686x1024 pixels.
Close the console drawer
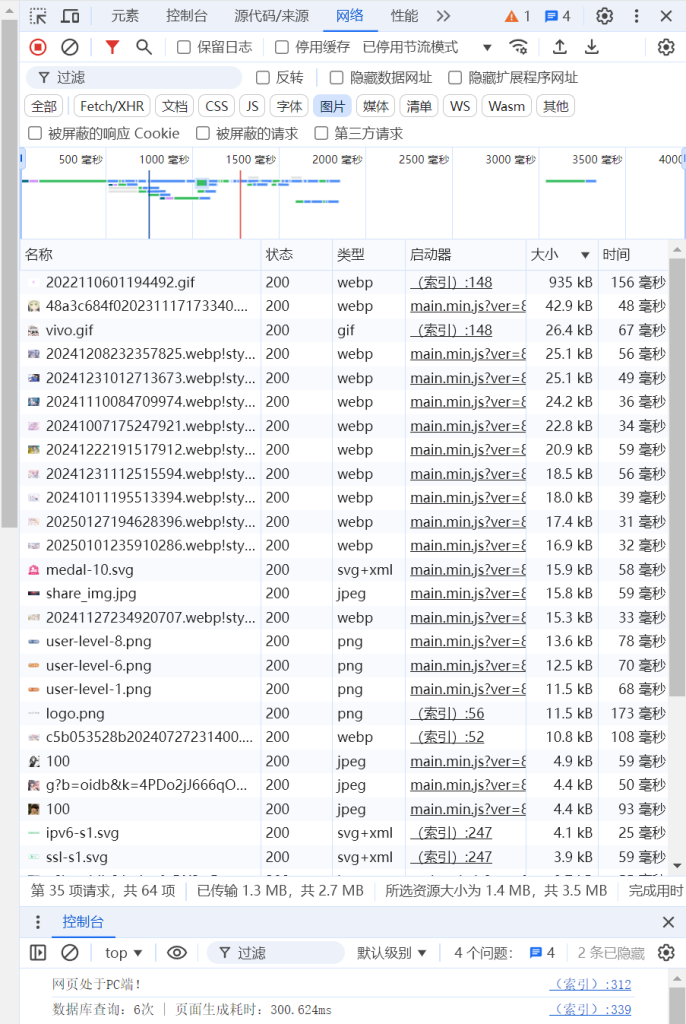point(668,922)
